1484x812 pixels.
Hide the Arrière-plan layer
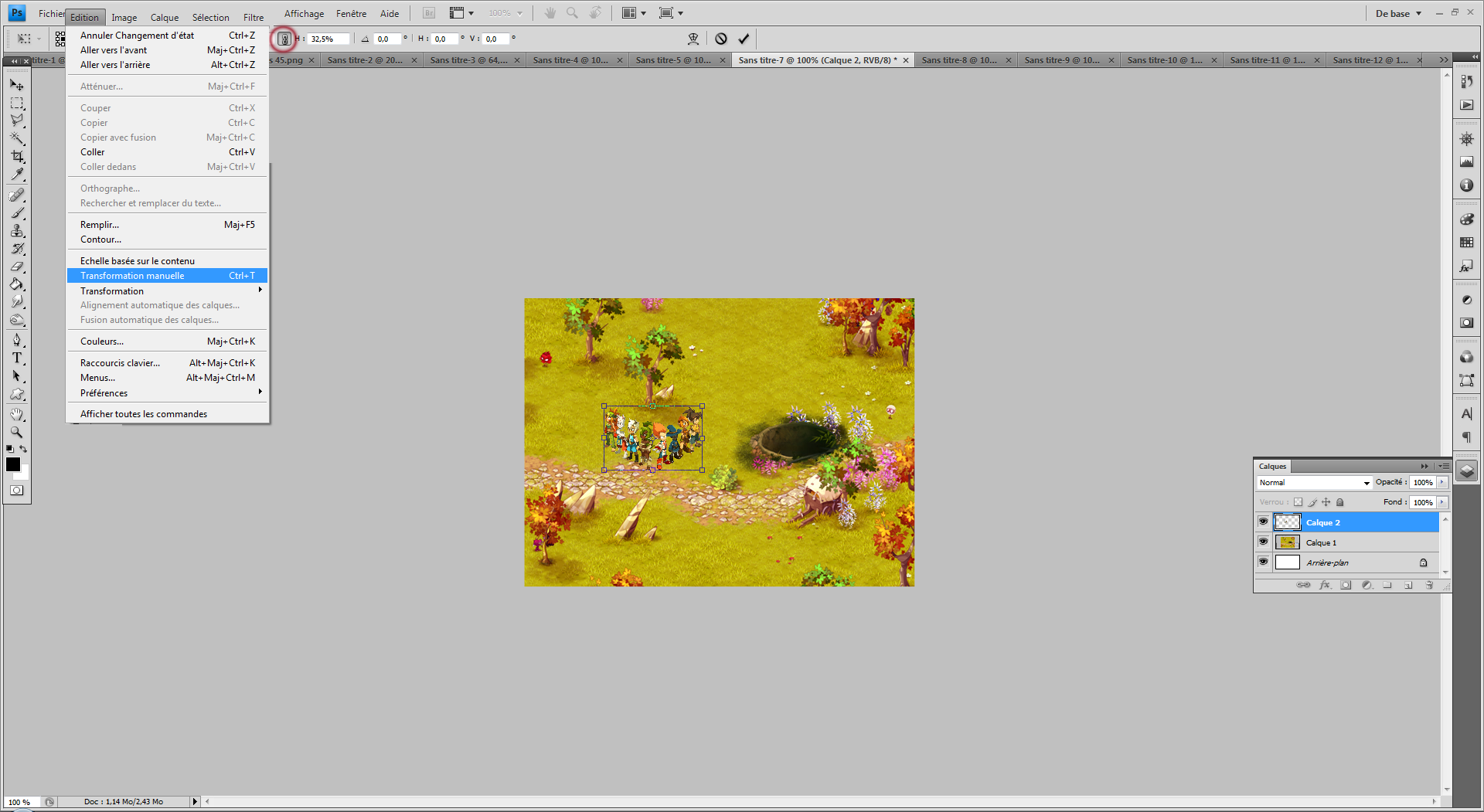[x=1263, y=562]
